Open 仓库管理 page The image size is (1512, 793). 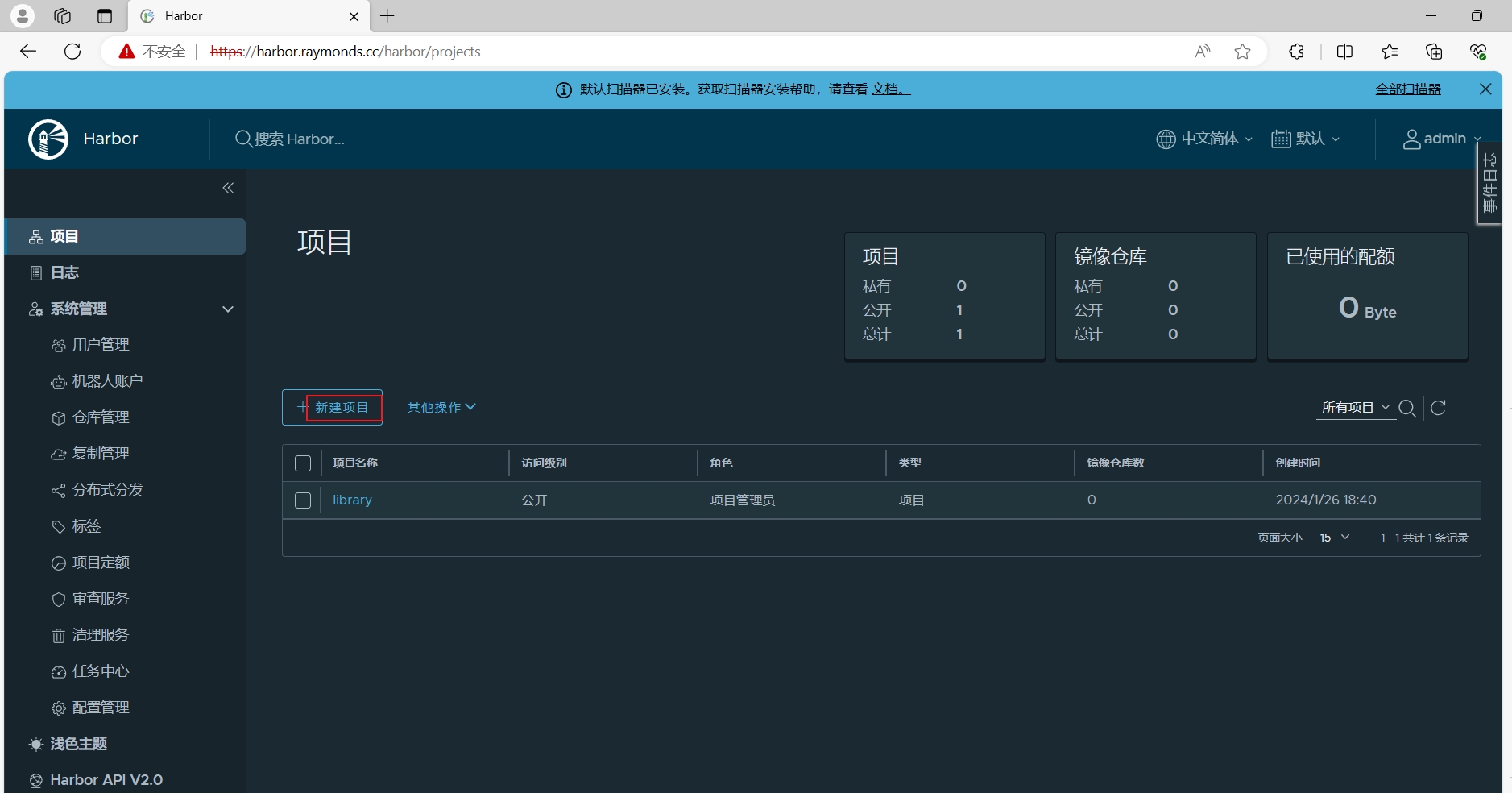click(101, 417)
